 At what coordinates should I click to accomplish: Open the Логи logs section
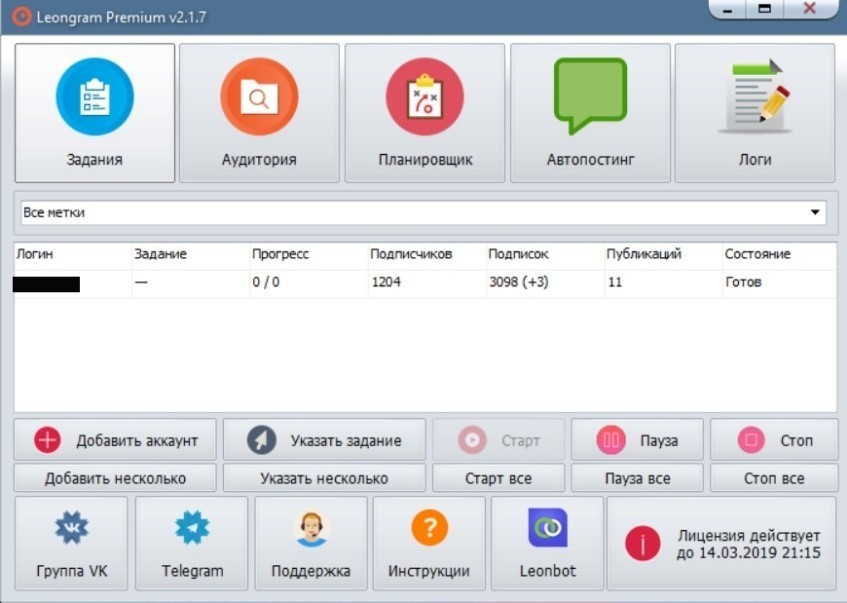[755, 113]
